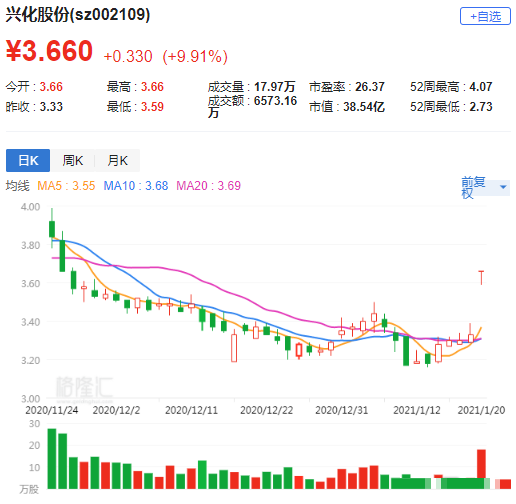Open the 前复权 adjustment dropdown
Image resolution: width=516 pixels, height=504 pixels.
(x=485, y=187)
